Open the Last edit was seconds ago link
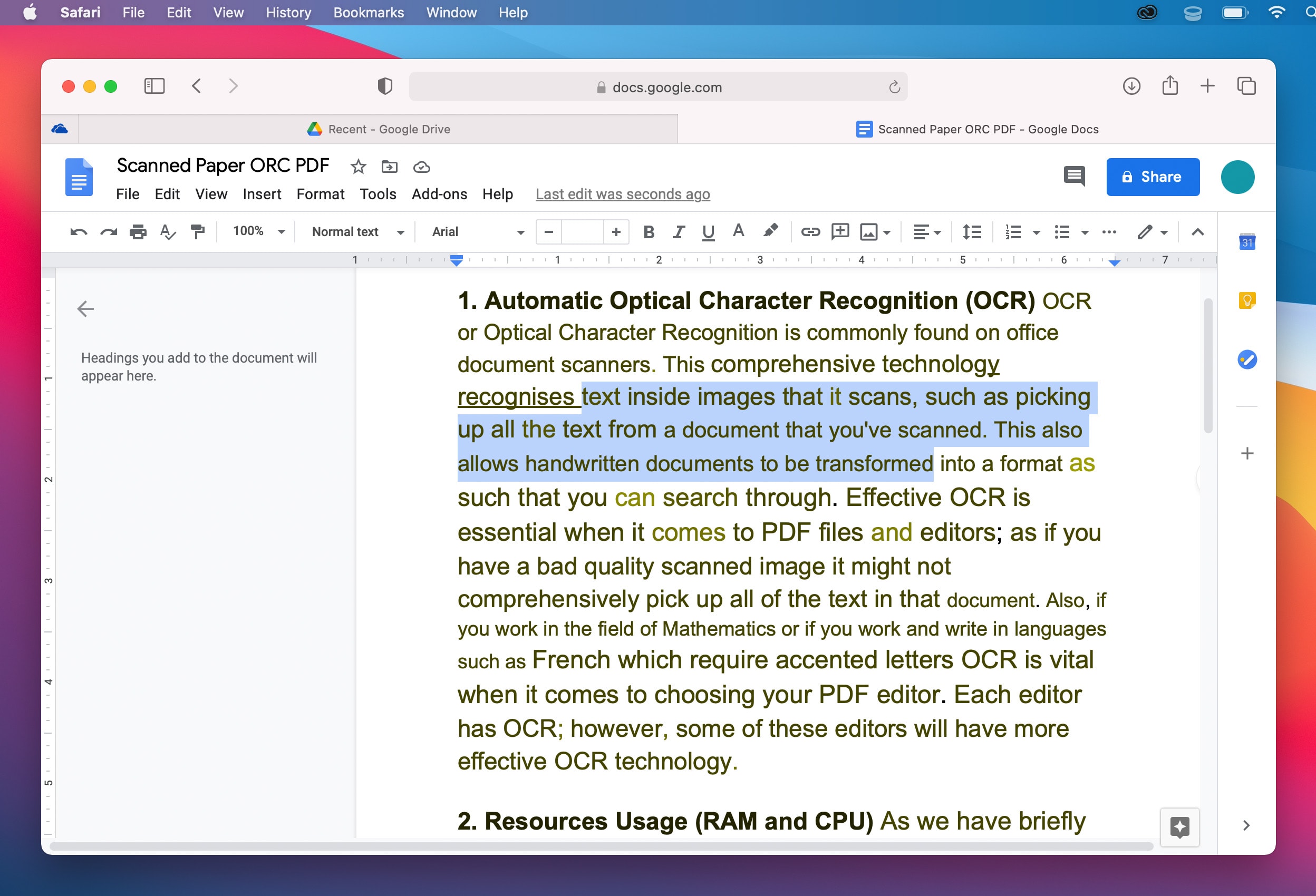Screen dimensions: 1316x896 coord(622,193)
